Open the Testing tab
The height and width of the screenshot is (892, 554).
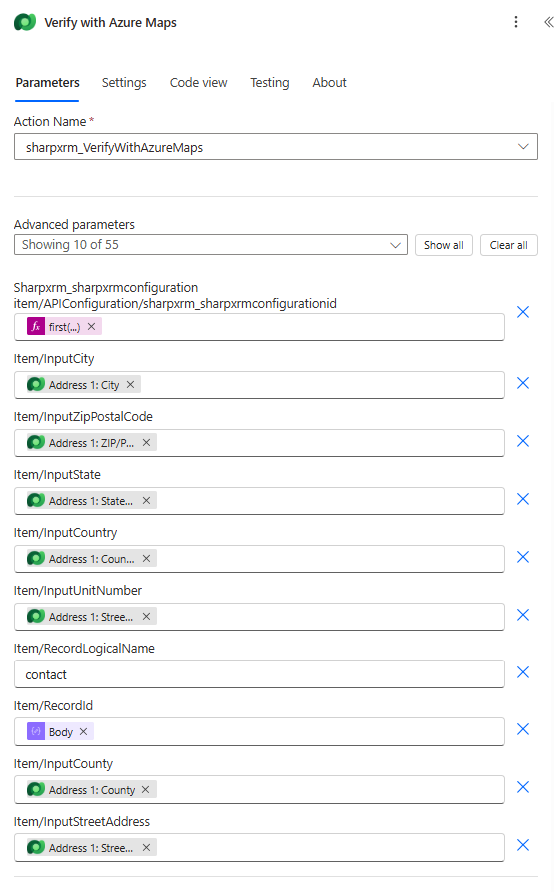(x=270, y=82)
